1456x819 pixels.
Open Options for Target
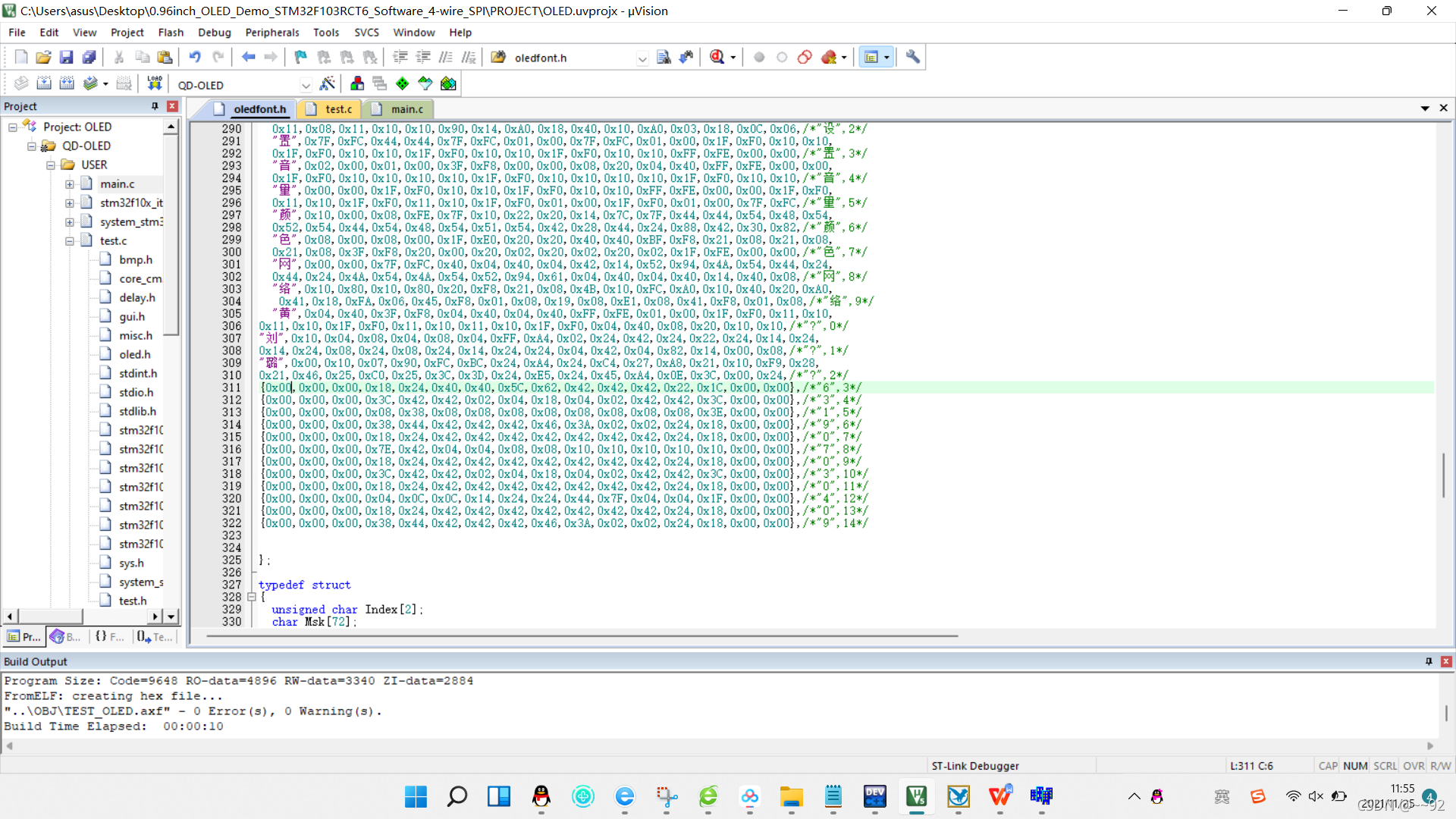[x=328, y=84]
